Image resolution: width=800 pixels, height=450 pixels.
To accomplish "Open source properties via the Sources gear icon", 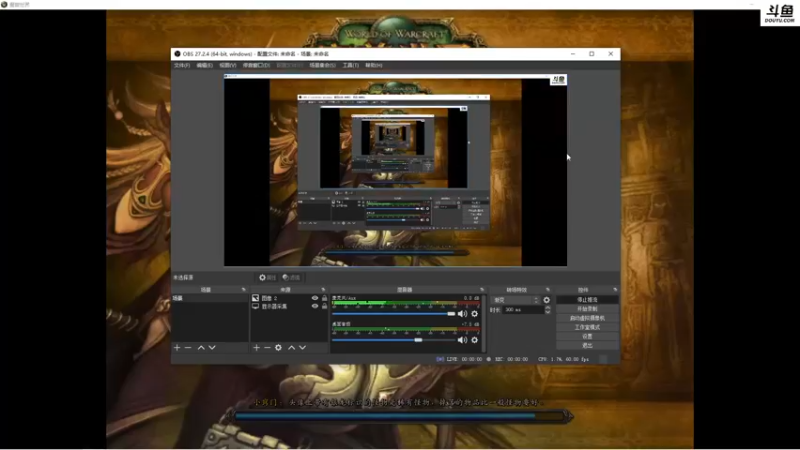I will (278, 347).
